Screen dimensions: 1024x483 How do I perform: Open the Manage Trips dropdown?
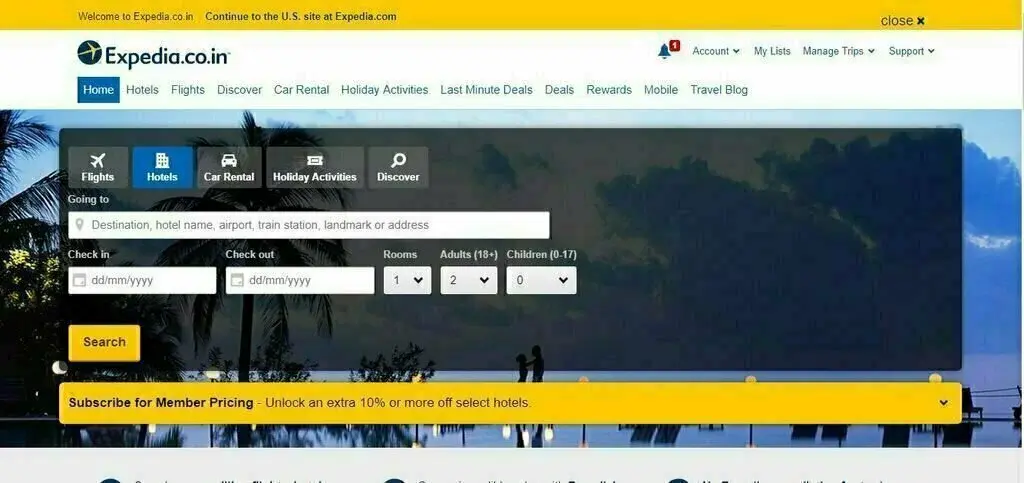pyautogui.click(x=839, y=51)
